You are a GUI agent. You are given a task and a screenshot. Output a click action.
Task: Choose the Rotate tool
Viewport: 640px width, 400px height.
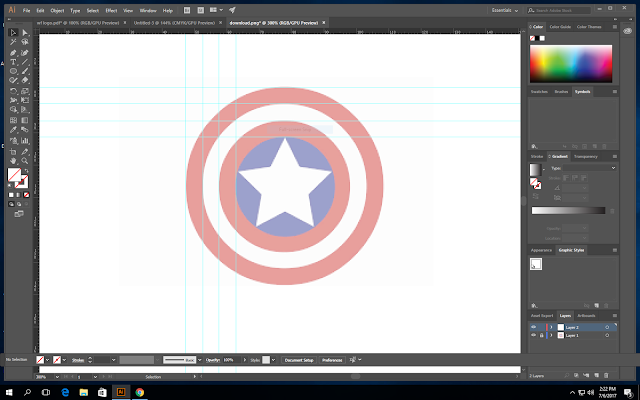[13, 91]
